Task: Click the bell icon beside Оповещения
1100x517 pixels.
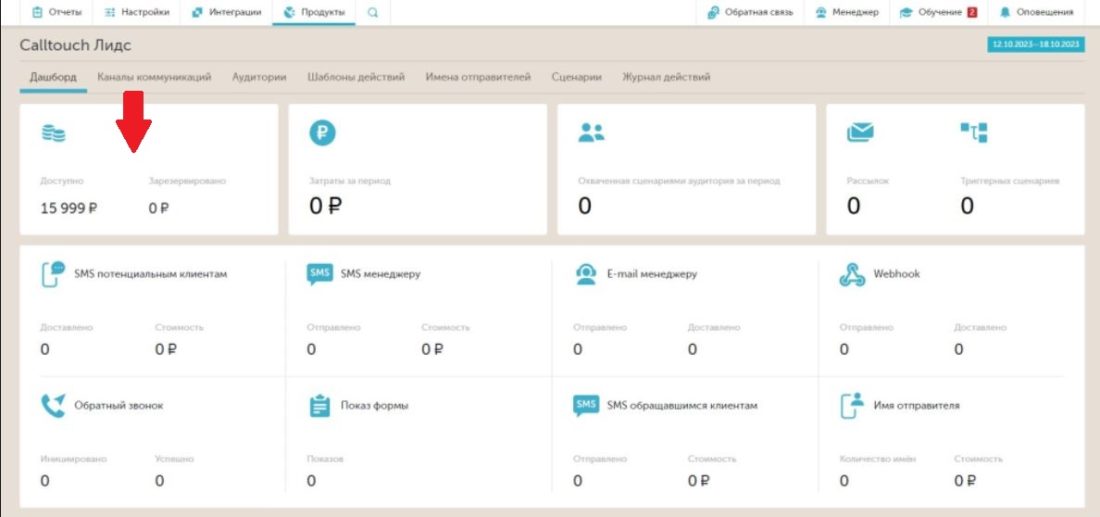Action: coord(1005,12)
